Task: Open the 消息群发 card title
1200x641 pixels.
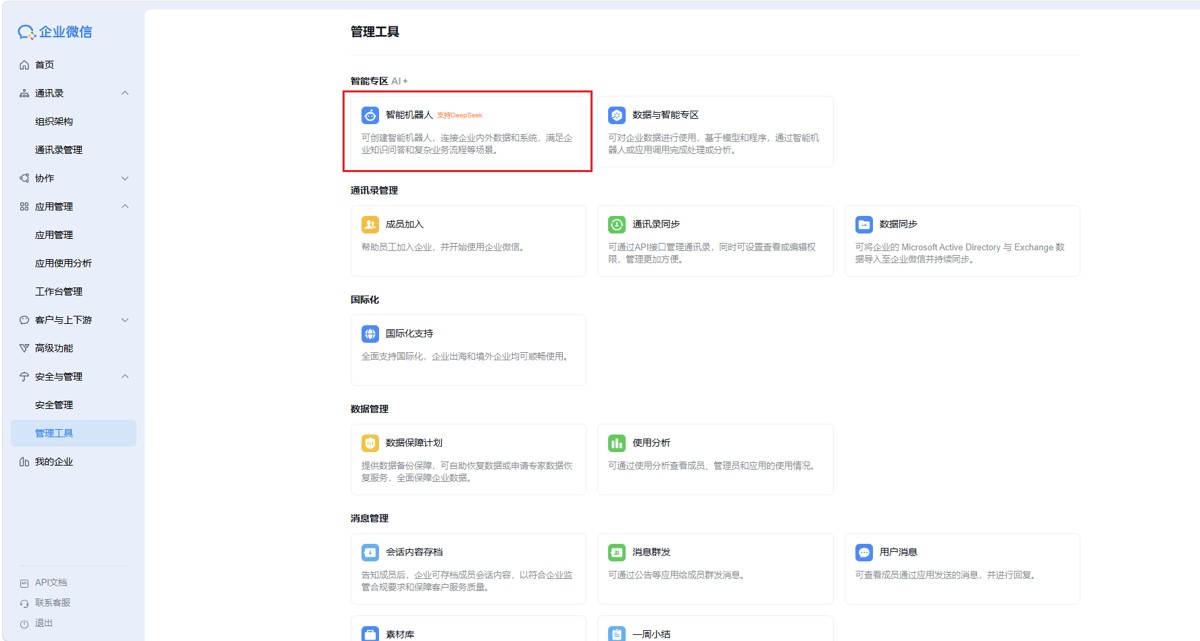Action: pos(652,552)
